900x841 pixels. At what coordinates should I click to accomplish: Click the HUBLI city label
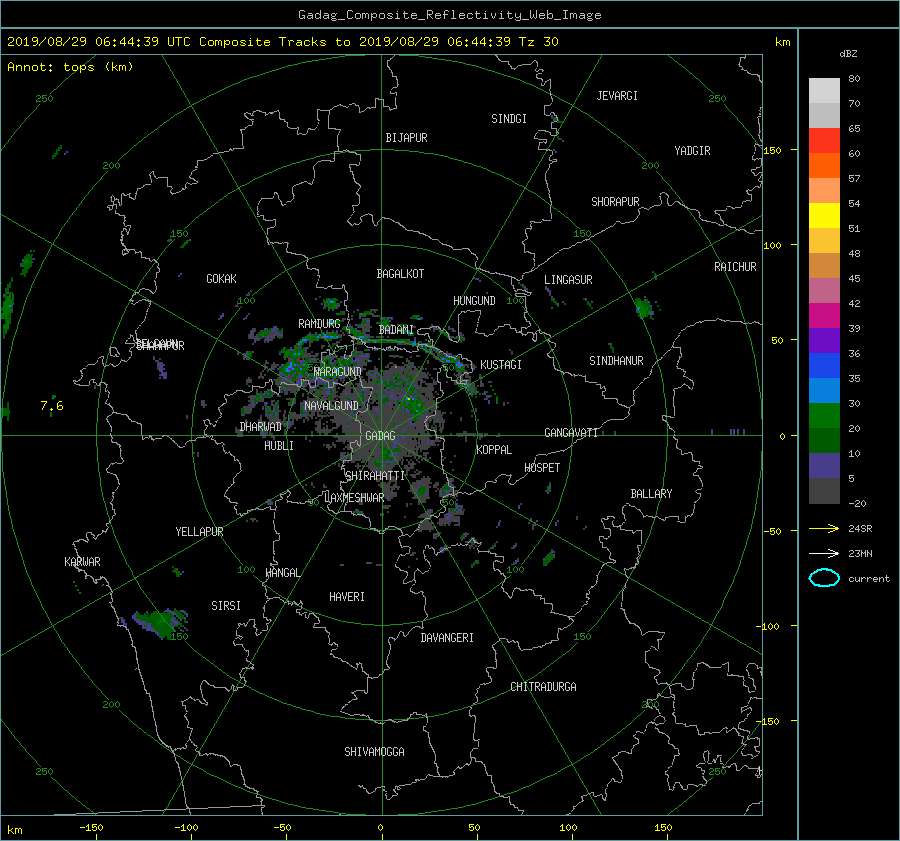click(x=278, y=445)
